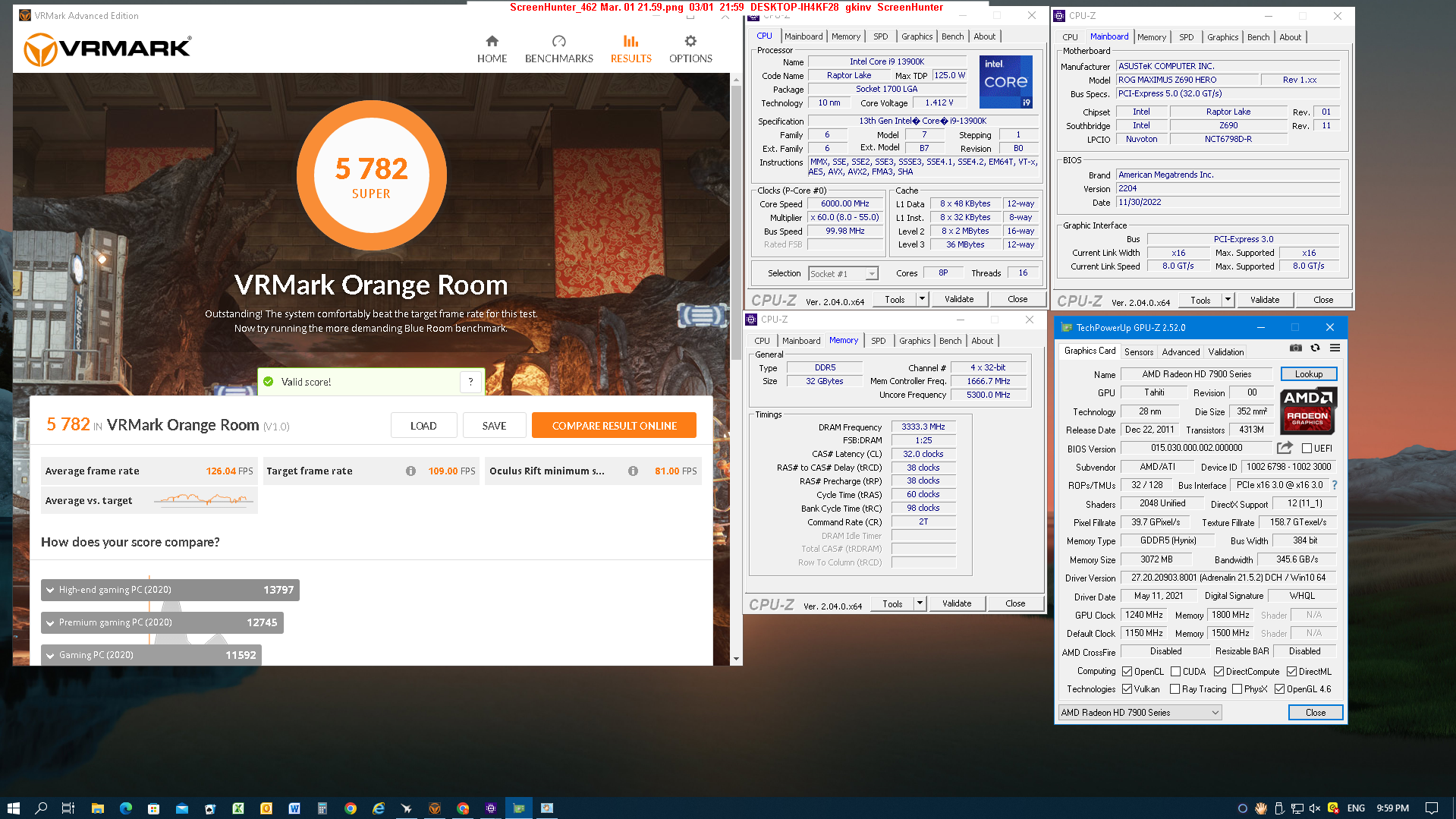Open VRMark Options gear
1456x819 pixels.
[690, 49]
